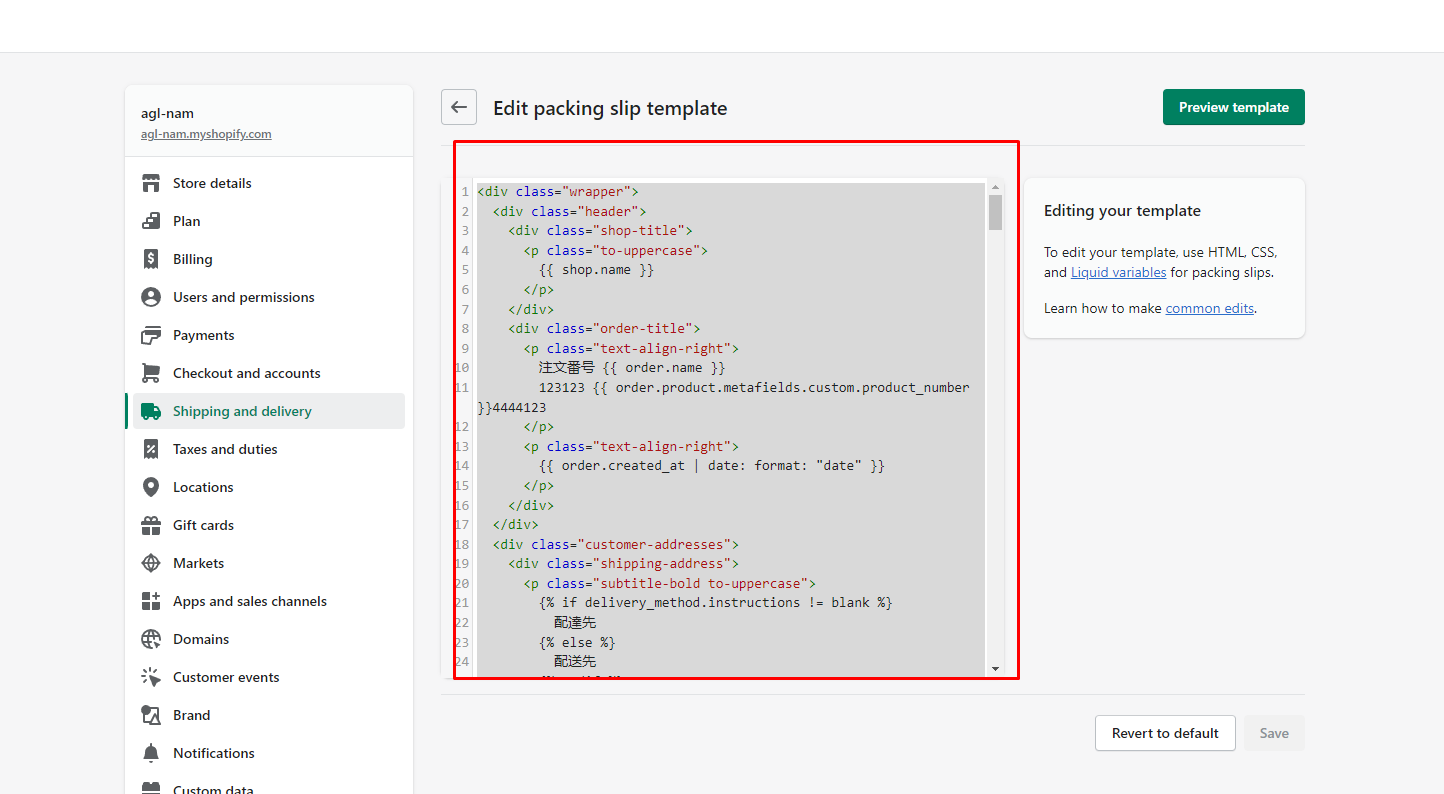Click the Billing receipt icon

point(151,259)
